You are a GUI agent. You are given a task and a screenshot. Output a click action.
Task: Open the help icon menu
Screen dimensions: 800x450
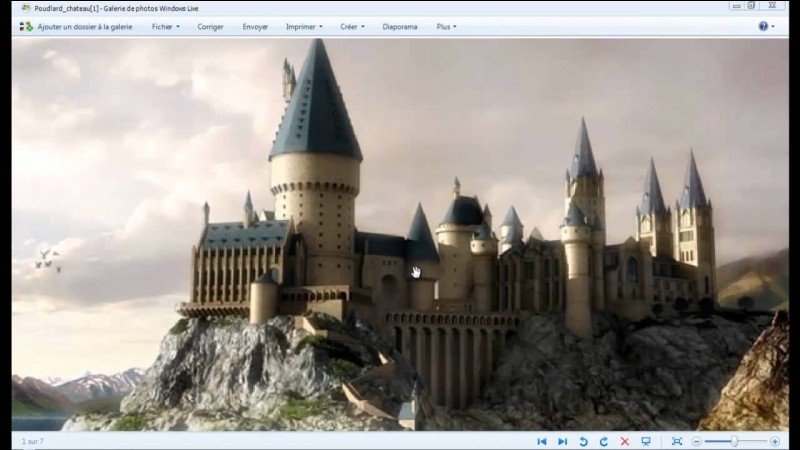pyautogui.click(x=766, y=26)
